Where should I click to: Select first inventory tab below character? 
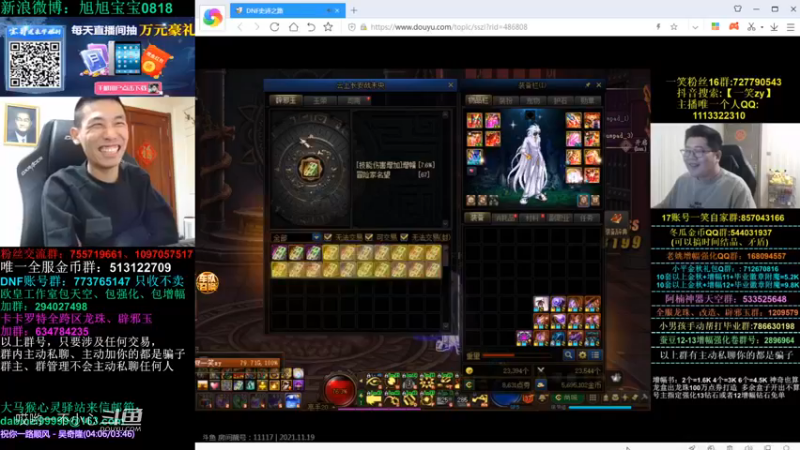coord(477,218)
